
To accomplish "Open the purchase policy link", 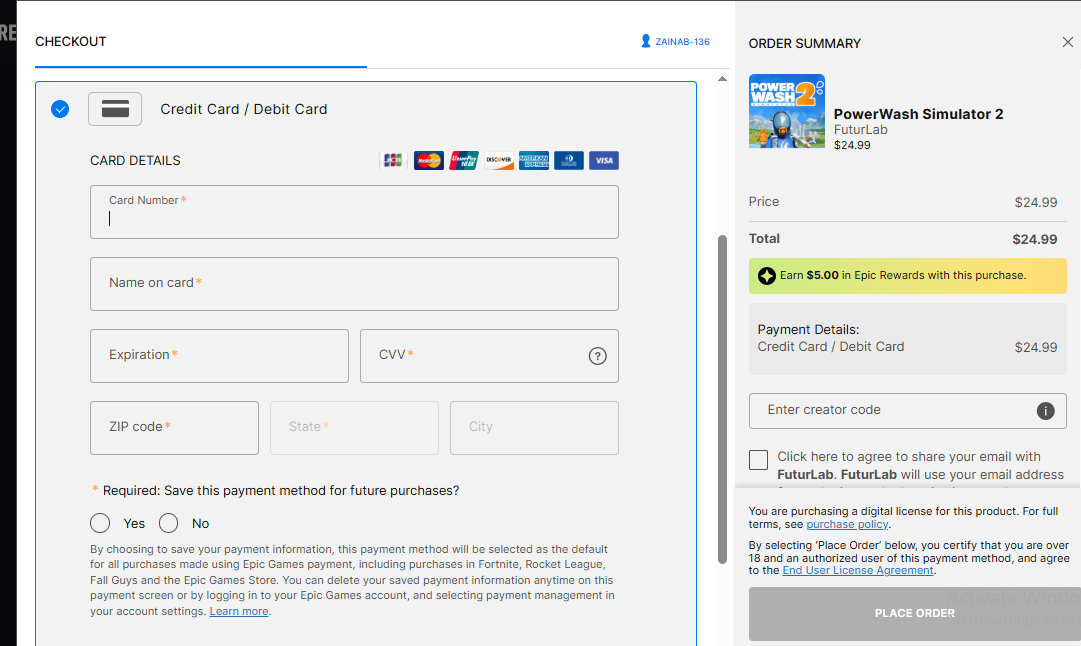I will tap(847, 524).
